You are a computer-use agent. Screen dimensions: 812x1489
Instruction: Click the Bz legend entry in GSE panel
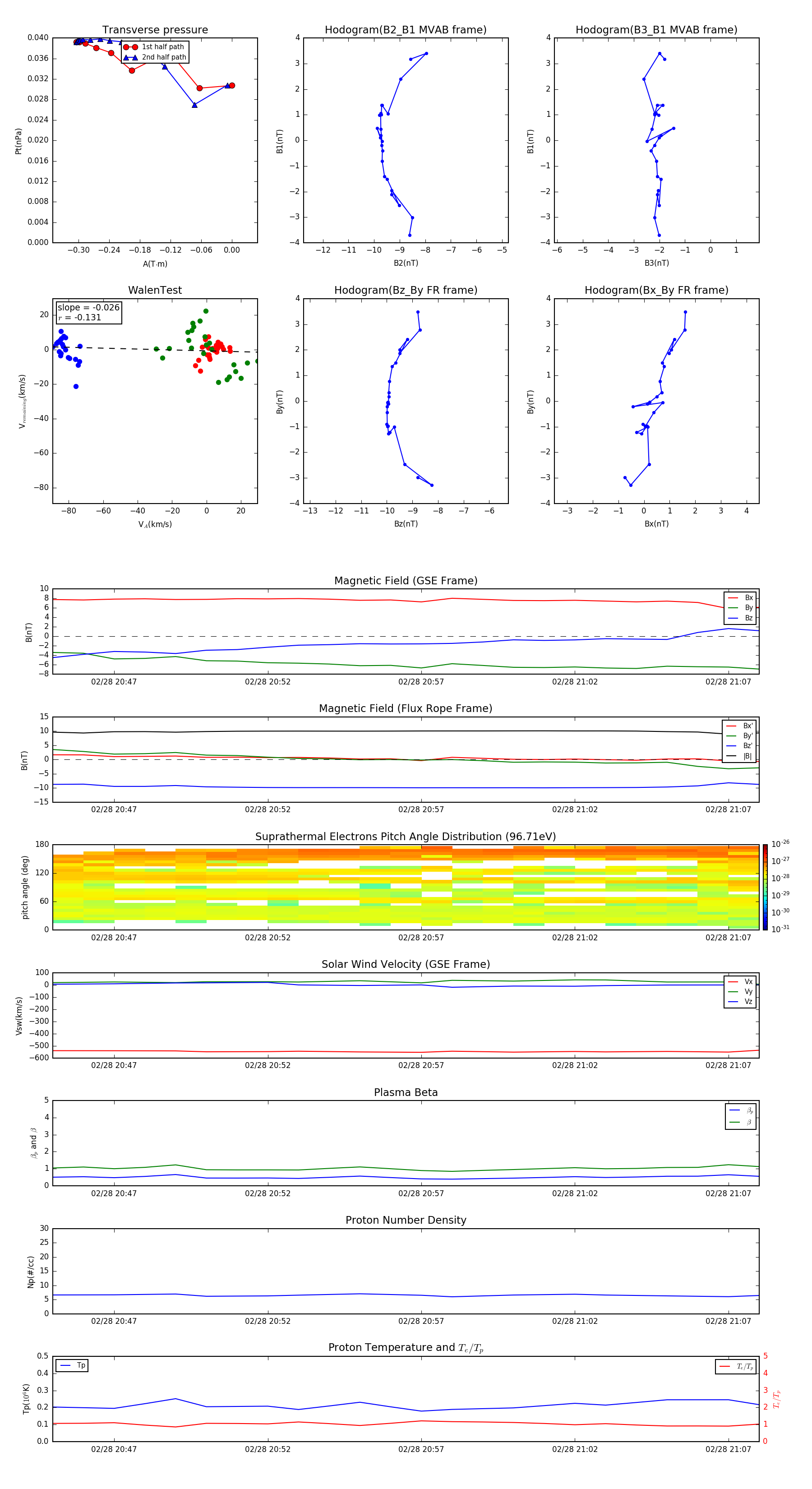click(741, 618)
